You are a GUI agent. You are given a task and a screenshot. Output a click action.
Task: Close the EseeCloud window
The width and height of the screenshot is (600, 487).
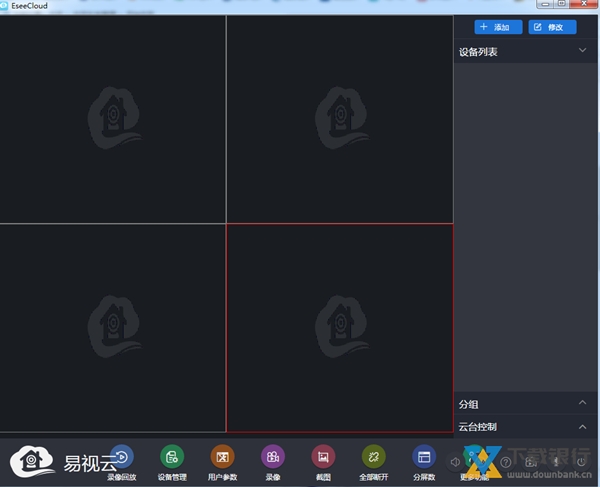pyautogui.click(x=583, y=4)
